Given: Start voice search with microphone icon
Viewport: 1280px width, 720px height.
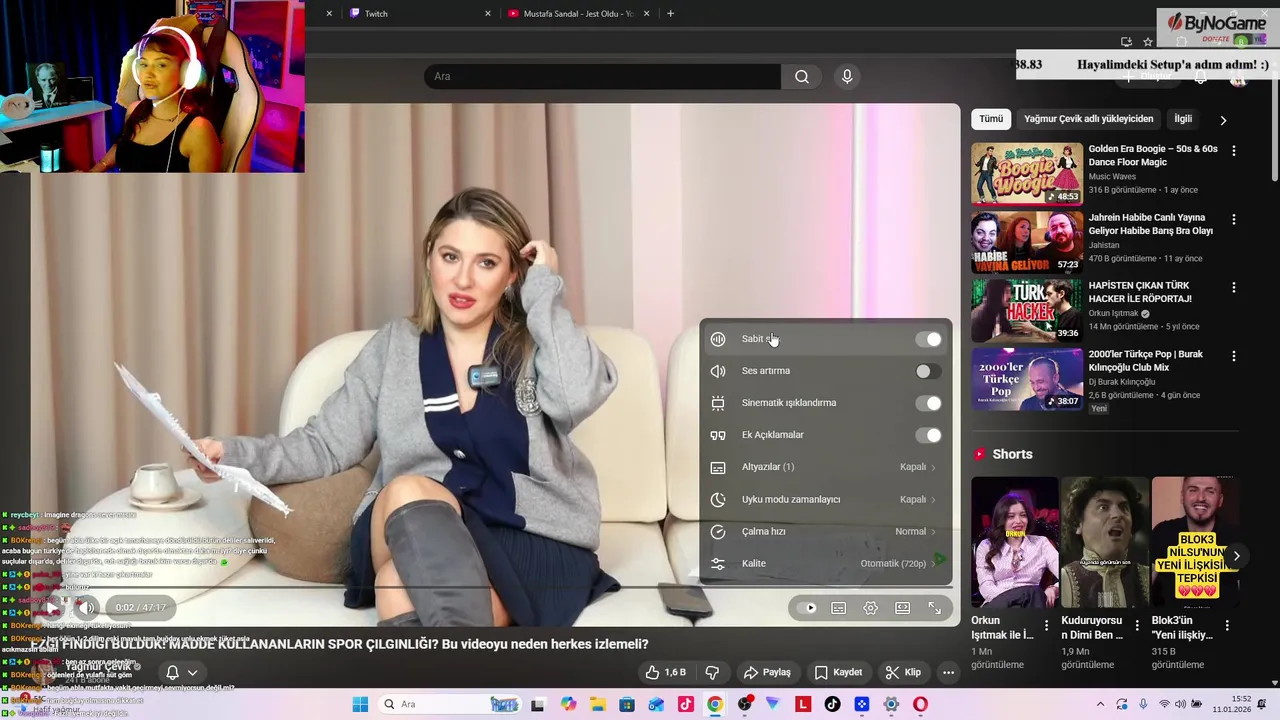Looking at the screenshot, I should [847, 77].
